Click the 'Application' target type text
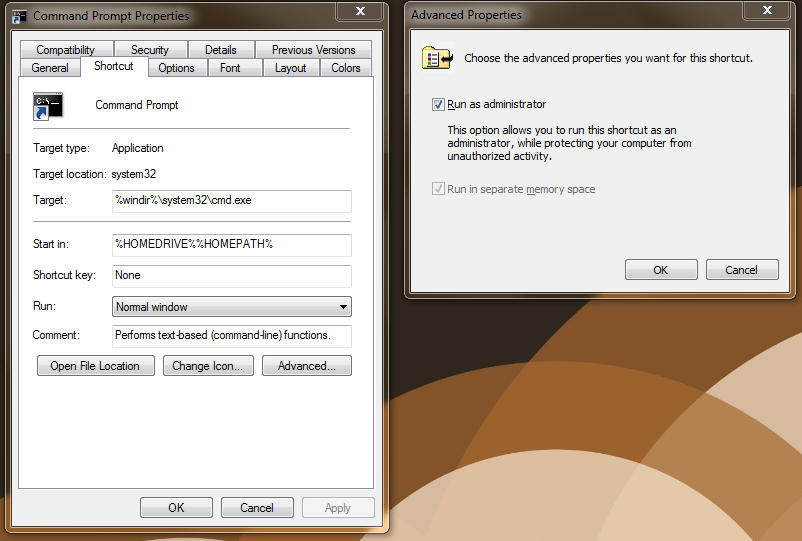802x541 pixels. (138, 148)
